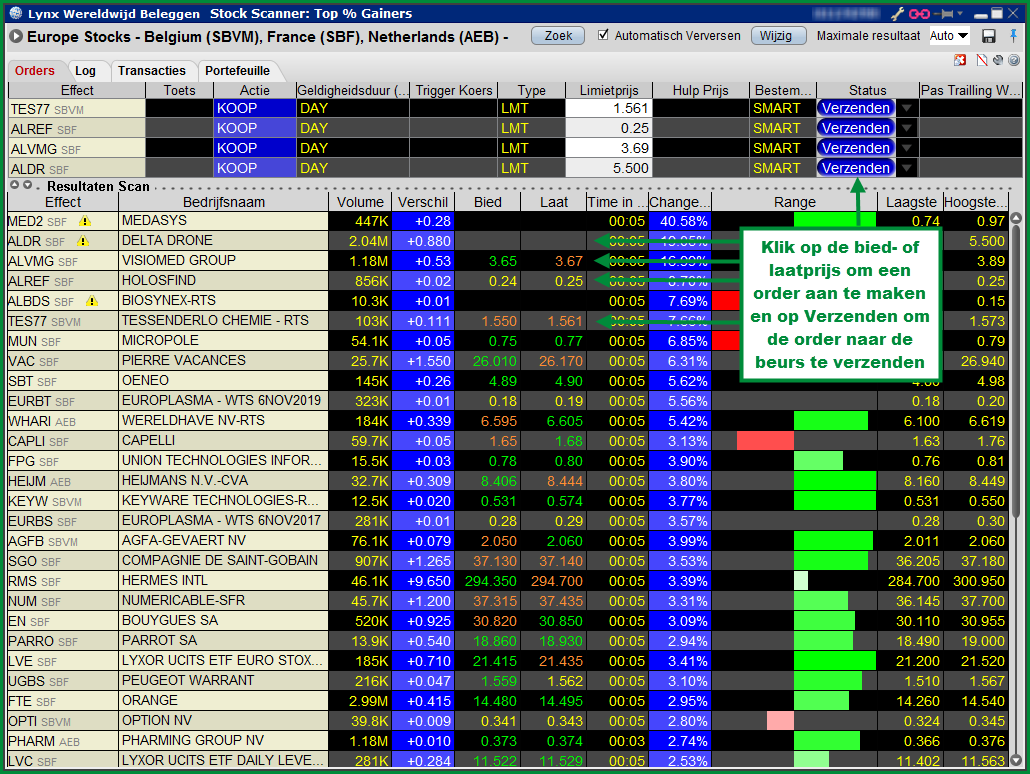
Task: Click the page with red slash icon
Action: click(982, 60)
